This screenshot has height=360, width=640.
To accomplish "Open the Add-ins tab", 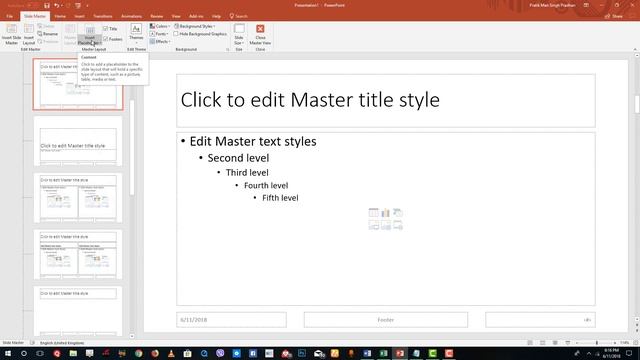I will point(196,16).
